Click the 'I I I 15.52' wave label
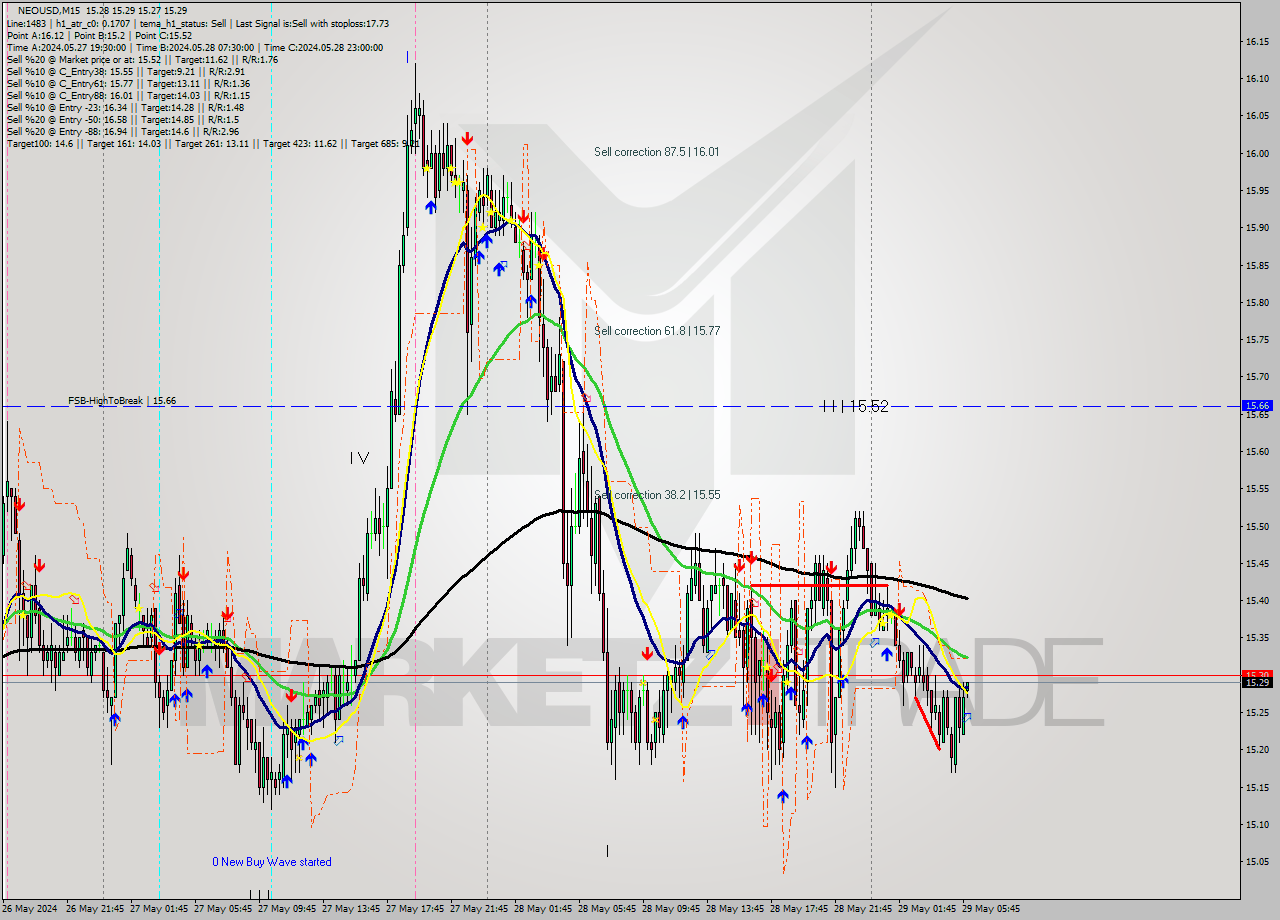Image resolution: width=1280 pixels, height=920 pixels. (855, 406)
